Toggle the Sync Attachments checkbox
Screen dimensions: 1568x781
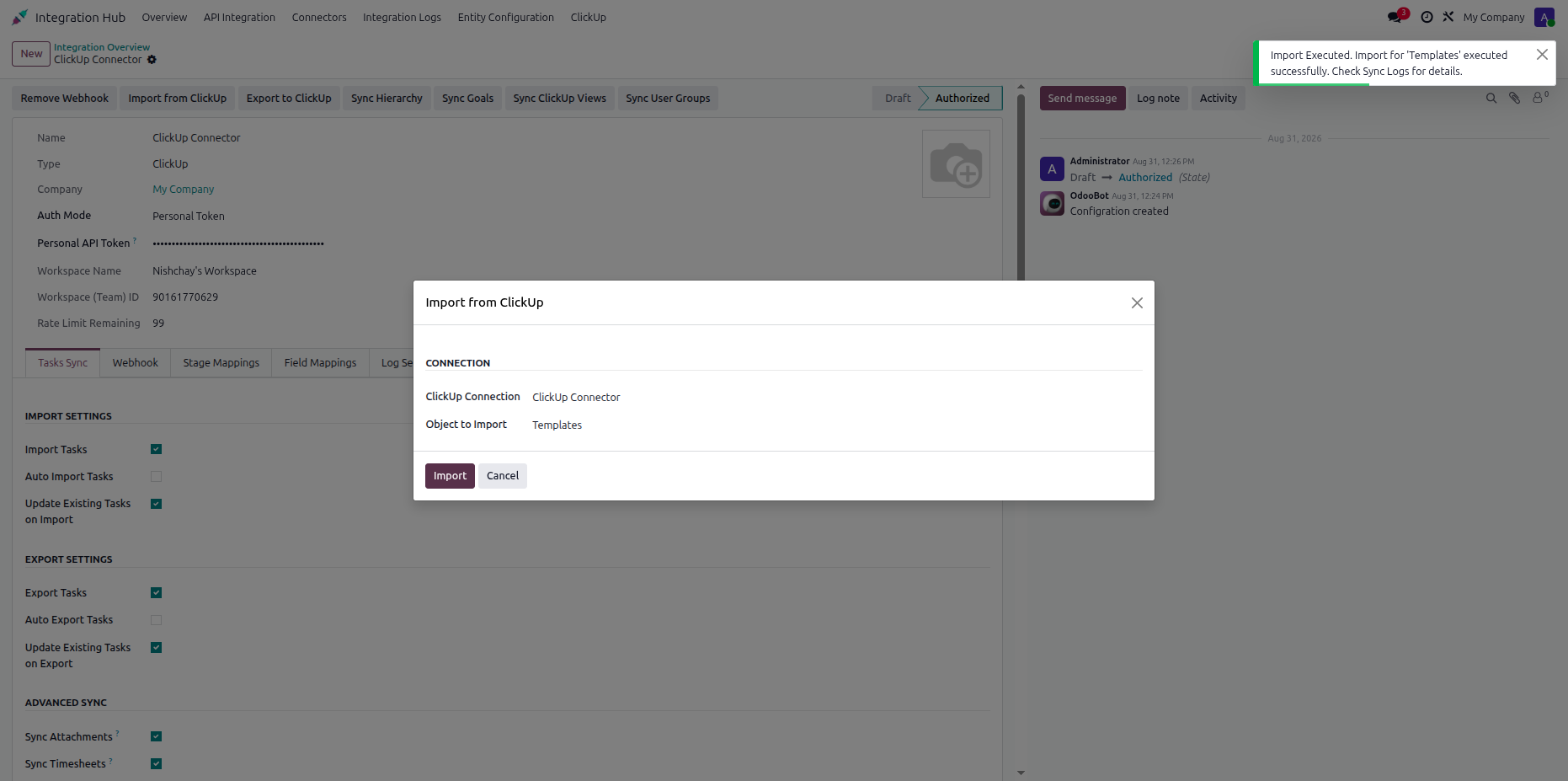click(156, 736)
